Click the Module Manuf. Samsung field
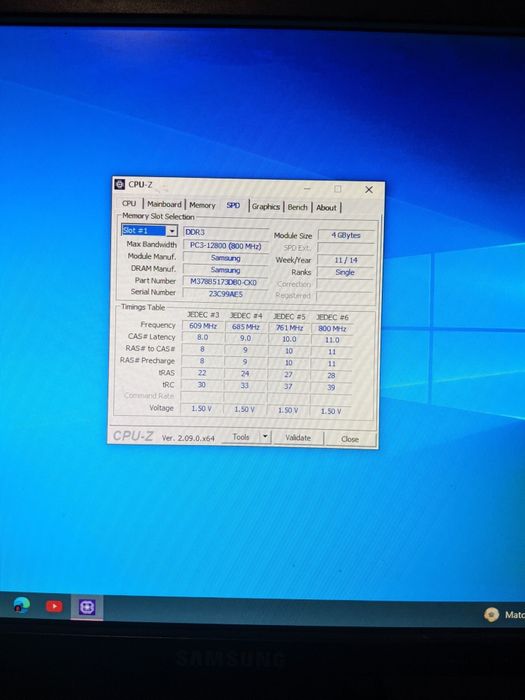The image size is (525, 700). click(x=225, y=258)
